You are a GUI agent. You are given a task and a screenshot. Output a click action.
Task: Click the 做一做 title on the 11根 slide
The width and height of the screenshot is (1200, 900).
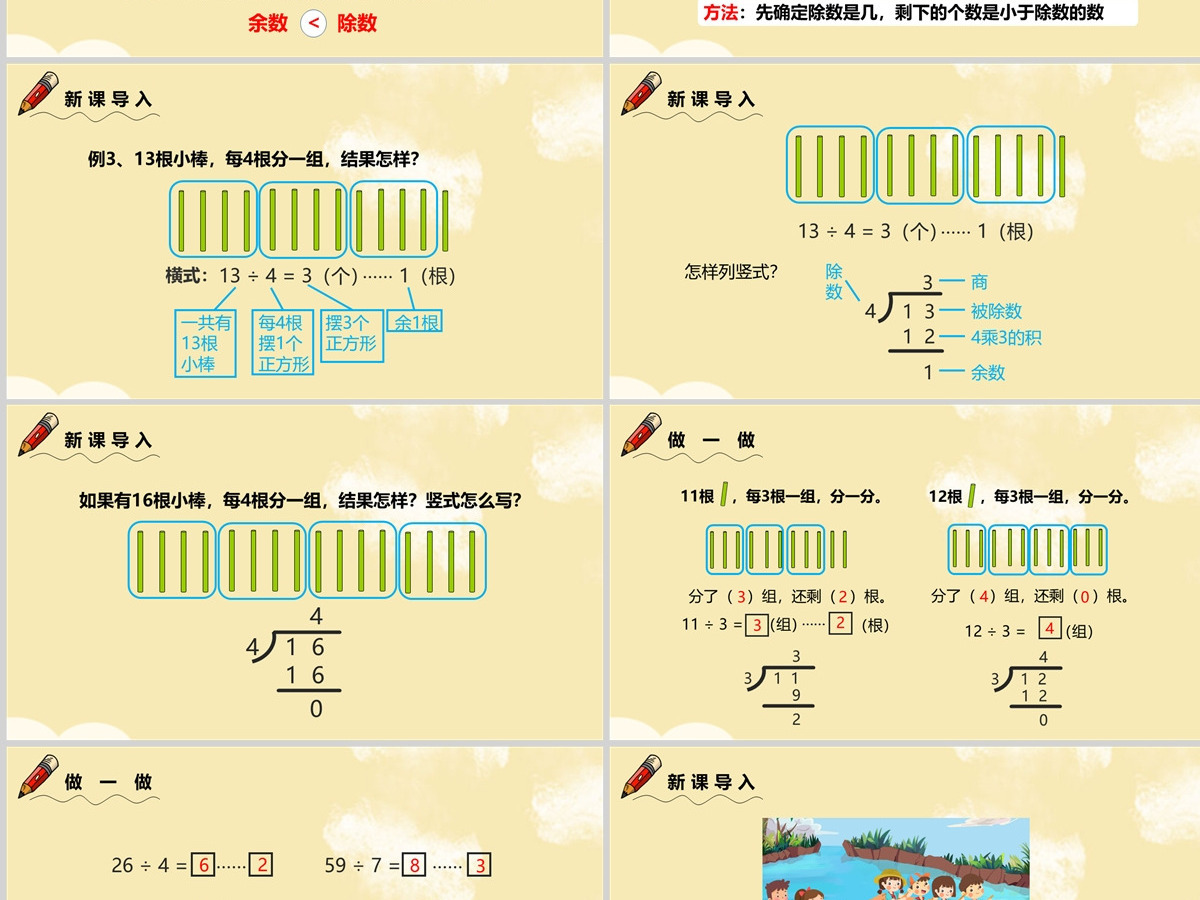pyautogui.click(x=711, y=440)
